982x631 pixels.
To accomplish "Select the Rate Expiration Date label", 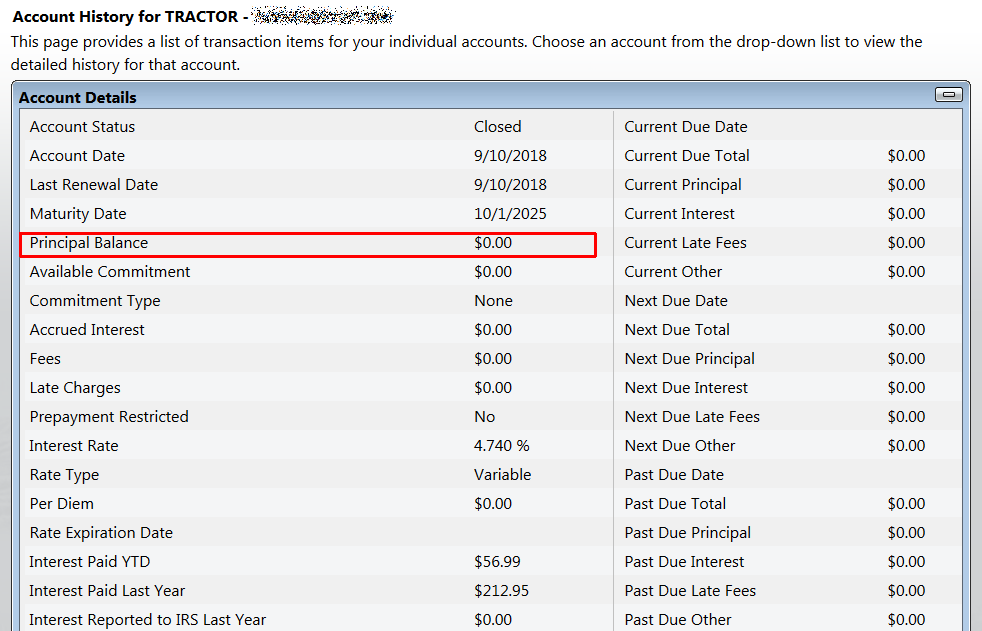I will (101, 533).
